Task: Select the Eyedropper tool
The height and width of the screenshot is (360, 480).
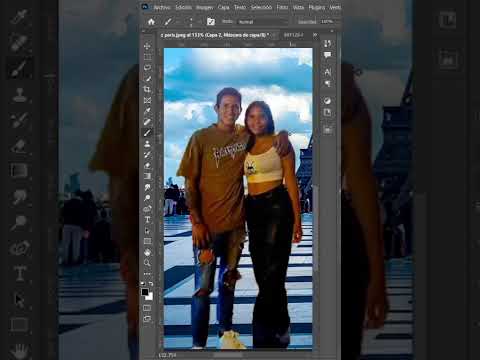Action: [147, 111]
